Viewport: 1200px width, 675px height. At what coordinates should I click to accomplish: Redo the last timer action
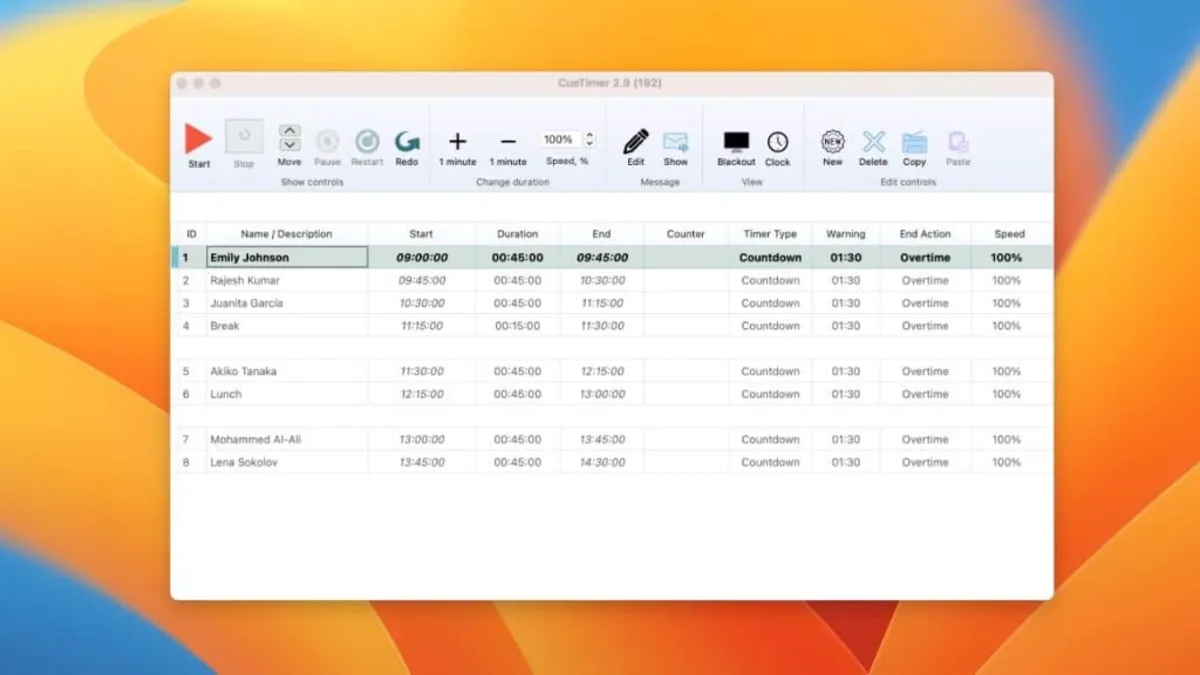[407, 141]
